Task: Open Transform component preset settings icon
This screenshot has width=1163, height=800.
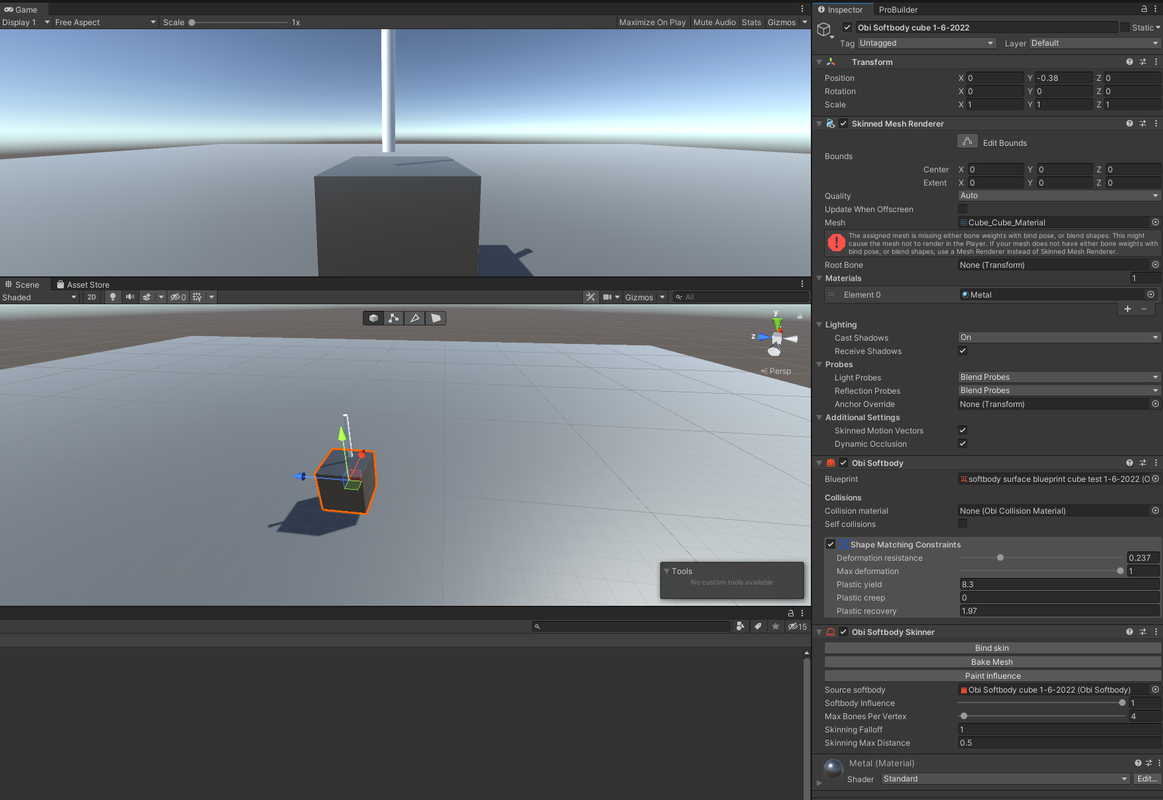Action: pos(1143,62)
